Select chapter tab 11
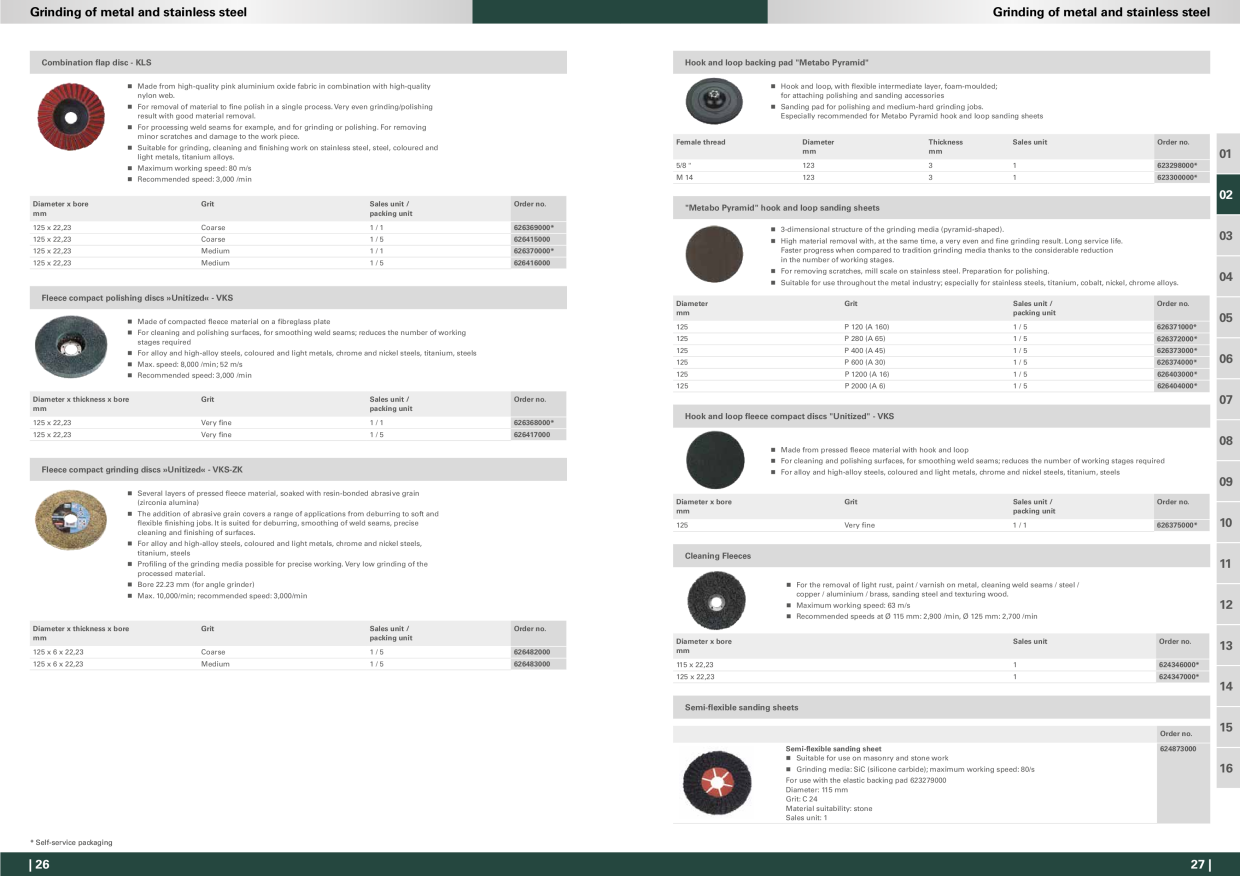This screenshot has width=1240, height=876. 1227,563
